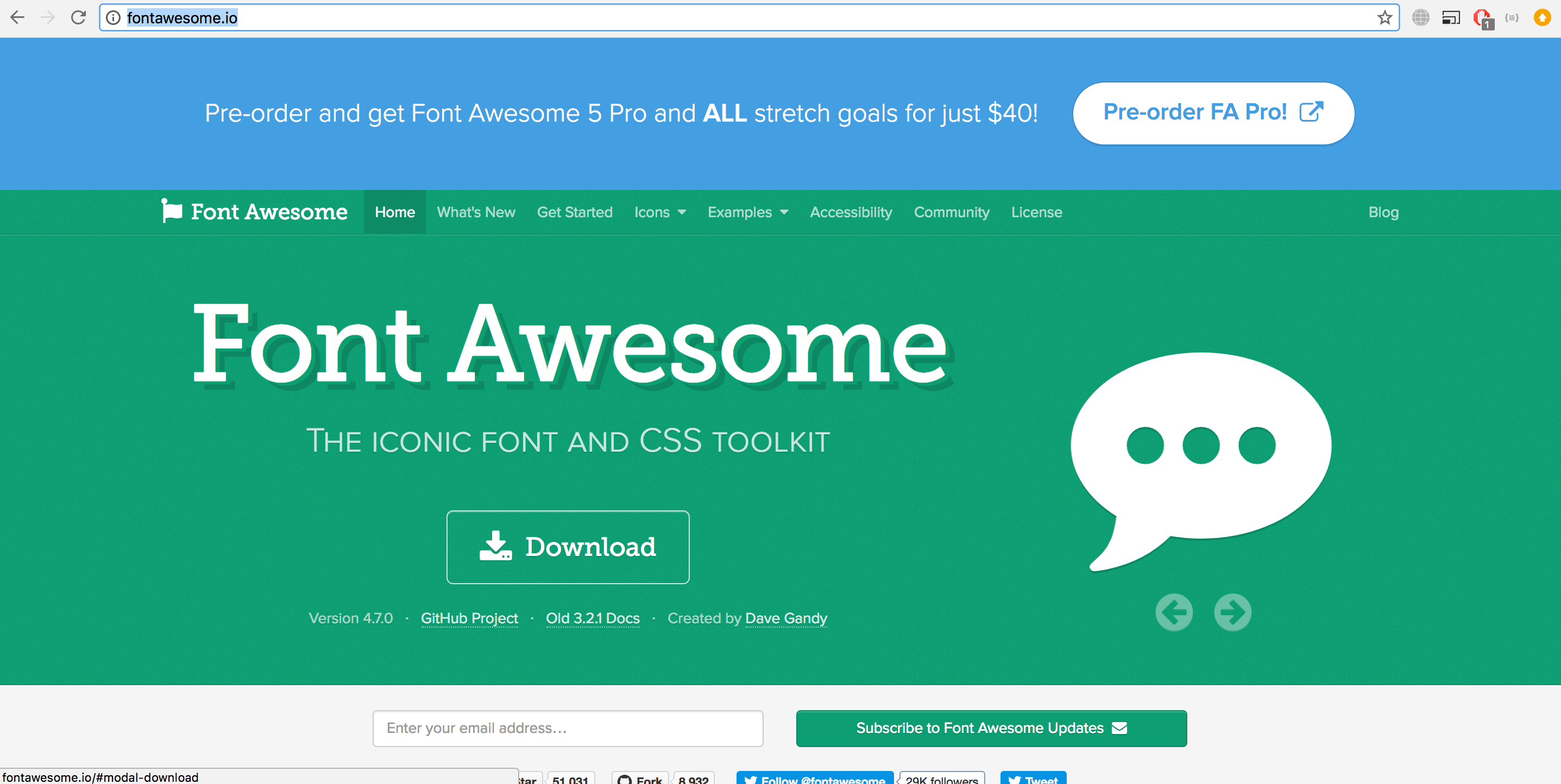
Task: Click the Twitter bird on the Tweet button
Action: 1014,780
